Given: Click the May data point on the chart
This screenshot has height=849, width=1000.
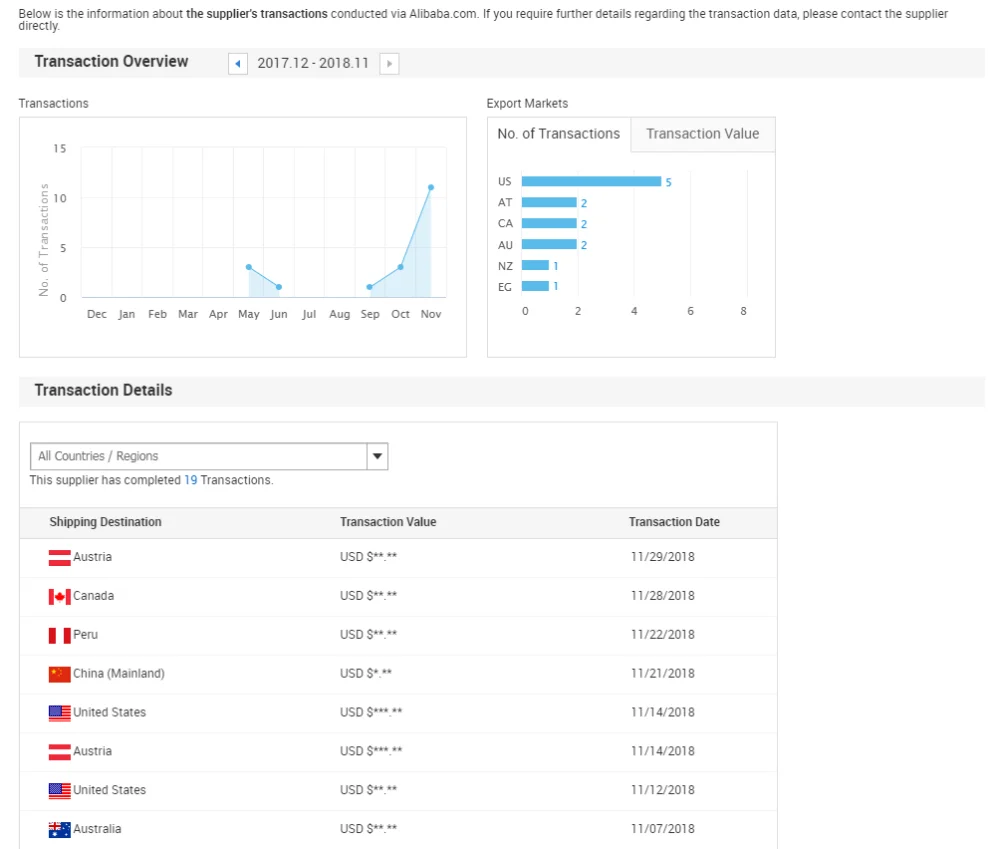Looking at the screenshot, I should (x=249, y=267).
